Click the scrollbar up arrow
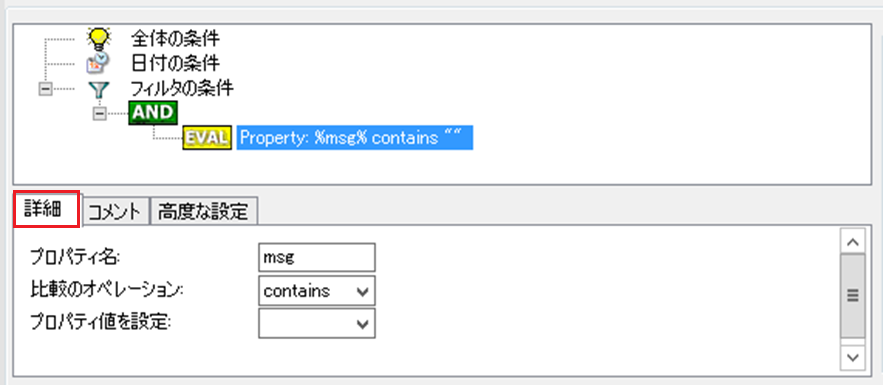This screenshot has height=385, width=883. tap(853, 242)
